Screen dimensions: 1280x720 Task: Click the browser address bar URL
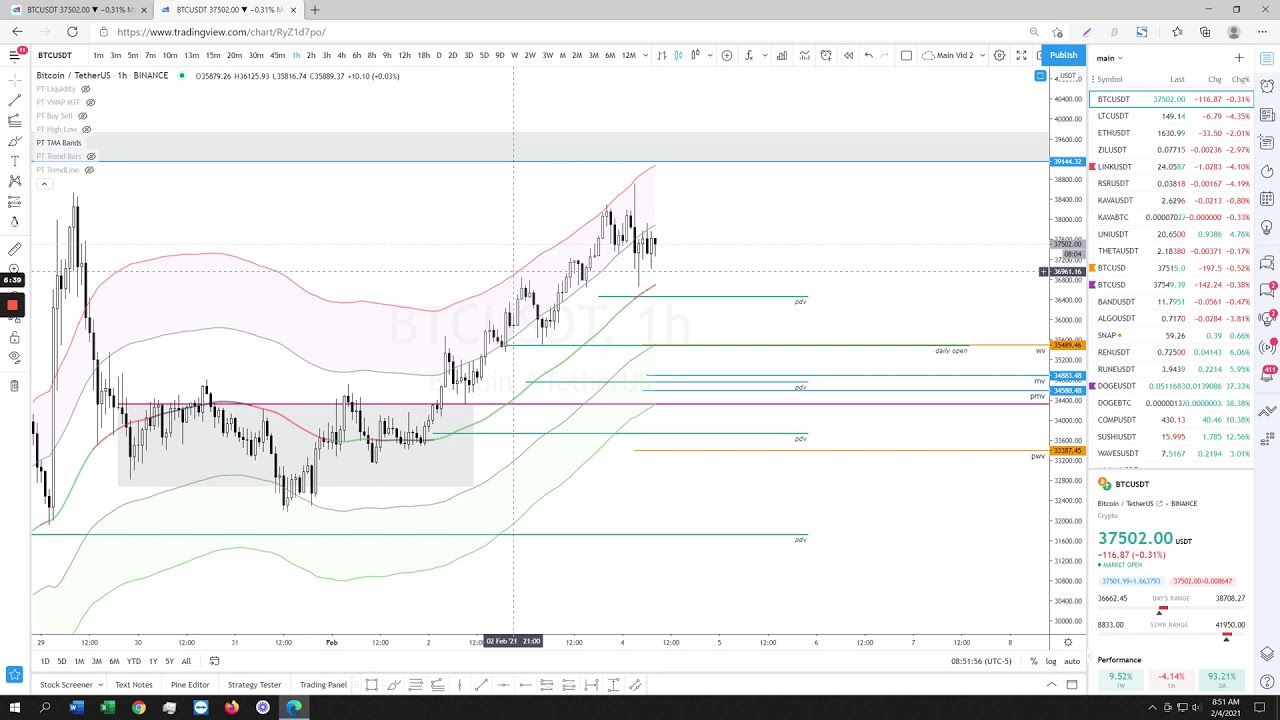tap(221, 32)
